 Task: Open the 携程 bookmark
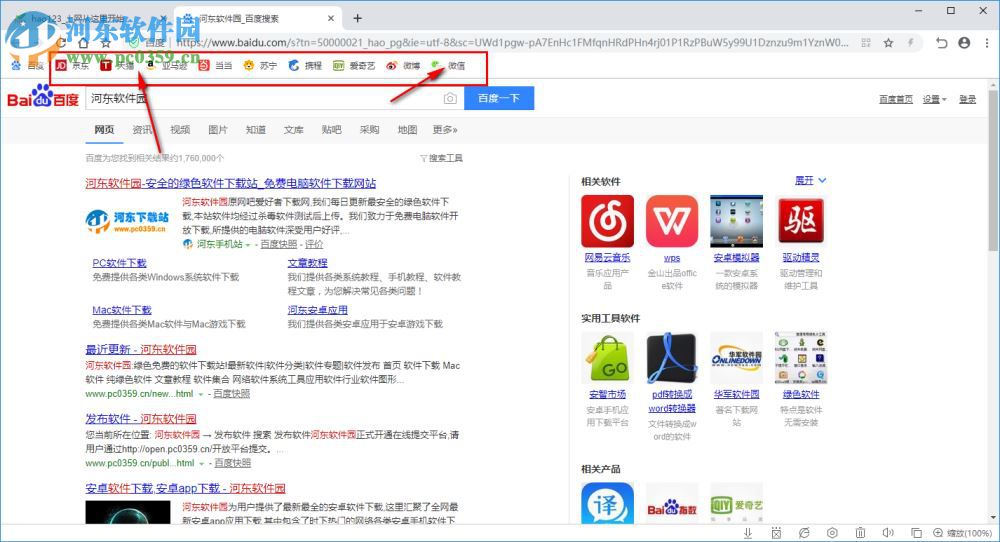(305, 65)
